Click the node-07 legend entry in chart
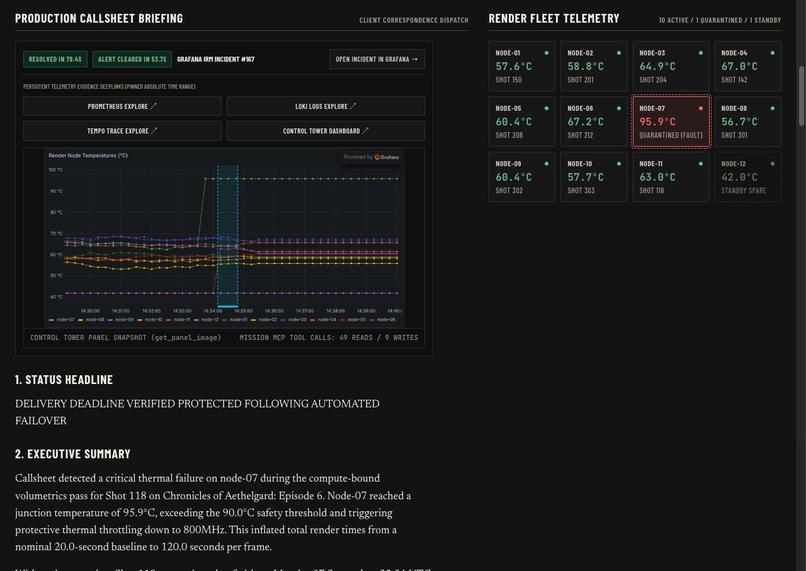806x571 pixels. coord(62,320)
